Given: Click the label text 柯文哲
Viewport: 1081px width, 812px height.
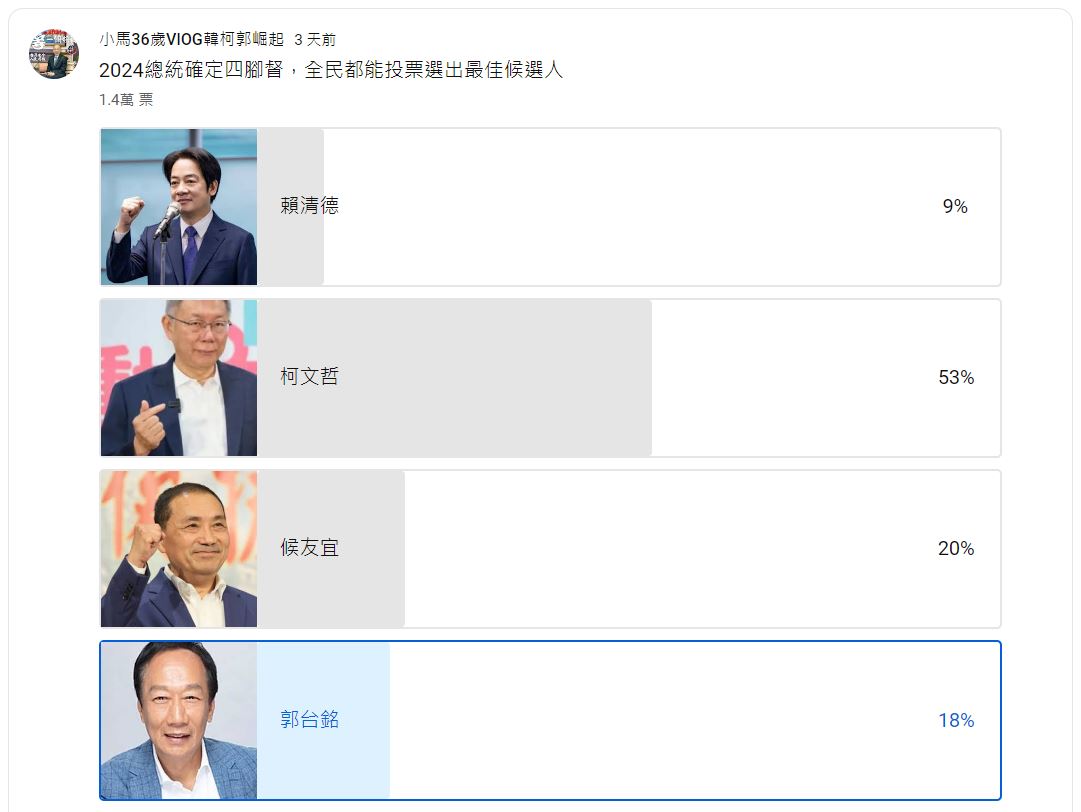Looking at the screenshot, I should [310, 377].
